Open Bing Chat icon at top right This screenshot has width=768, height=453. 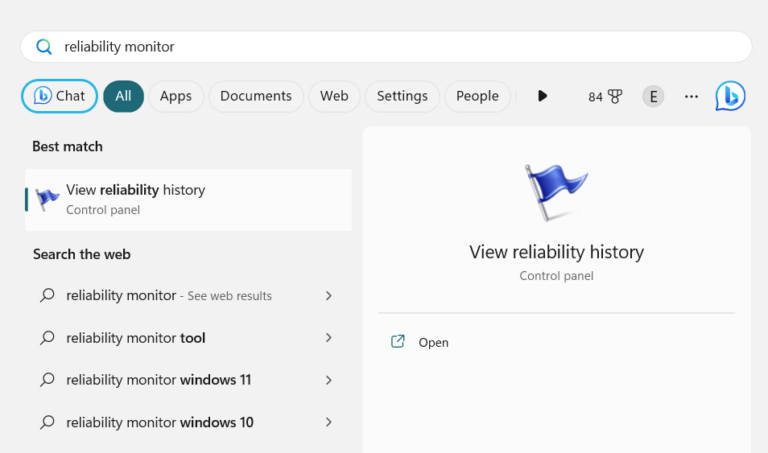730,96
